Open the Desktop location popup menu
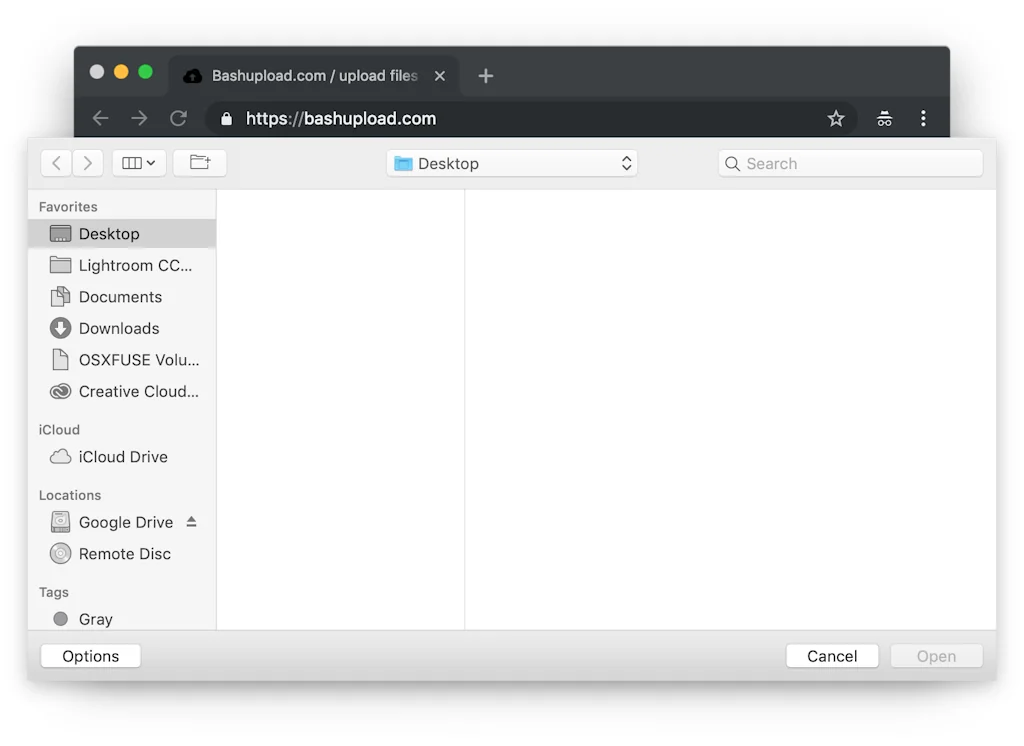The height and width of the screenshot is (746, 1024). [512, 163]
